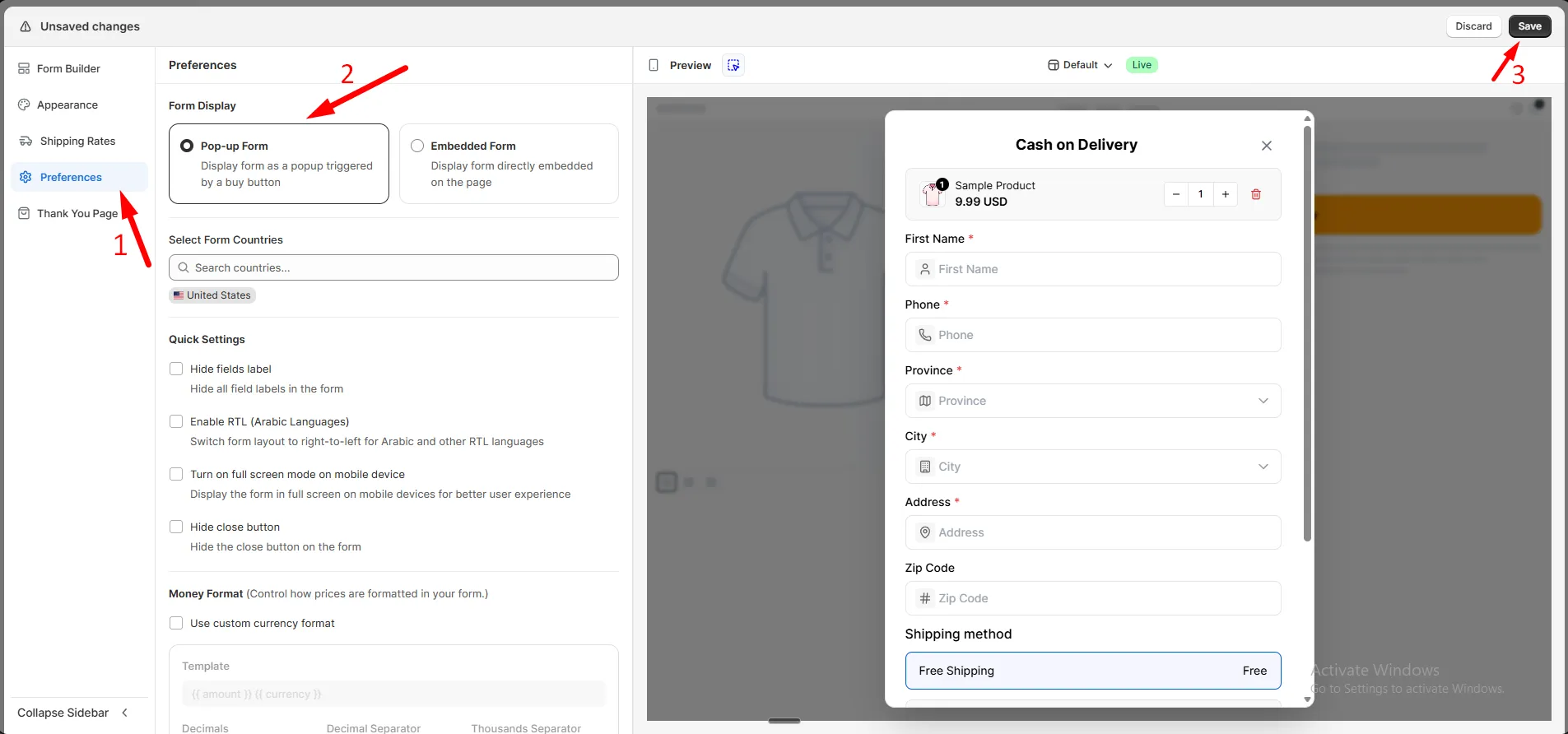Click the building icon in City field

click(x=925, y=467)
